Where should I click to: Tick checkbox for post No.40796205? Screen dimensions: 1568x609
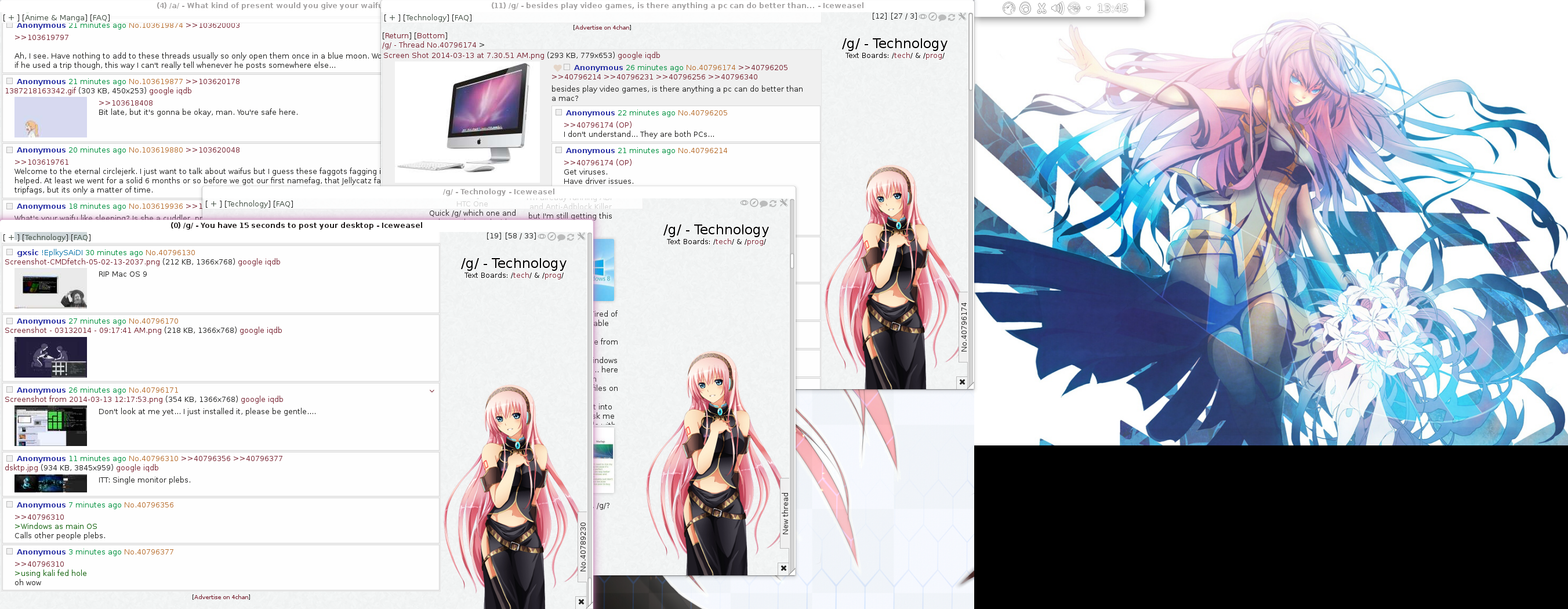tap(559, 113)
